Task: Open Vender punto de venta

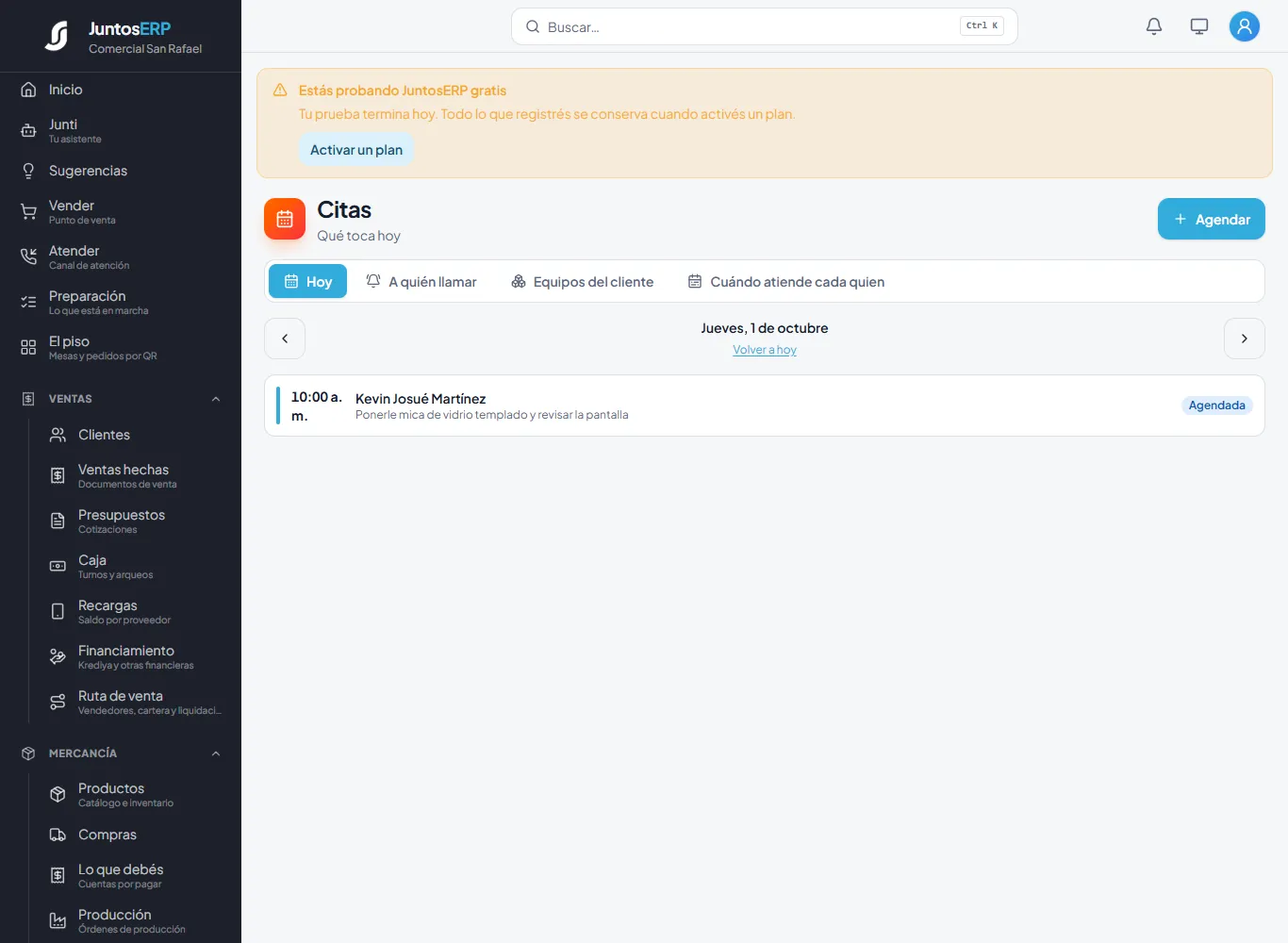Action: point(121,211)
